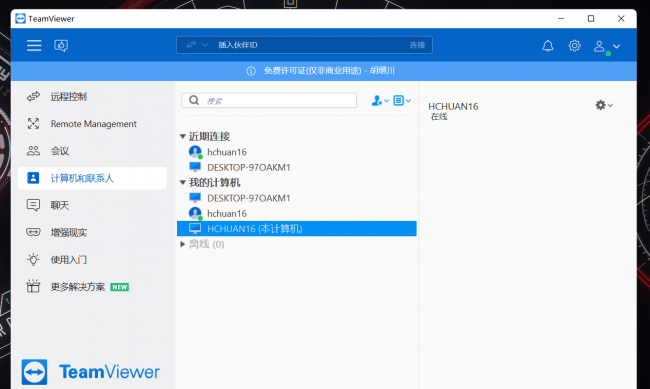Select DESKTOP-97OAKM1 under 我的计算机
The image size is (650, 389).
[x=297, y=198]
